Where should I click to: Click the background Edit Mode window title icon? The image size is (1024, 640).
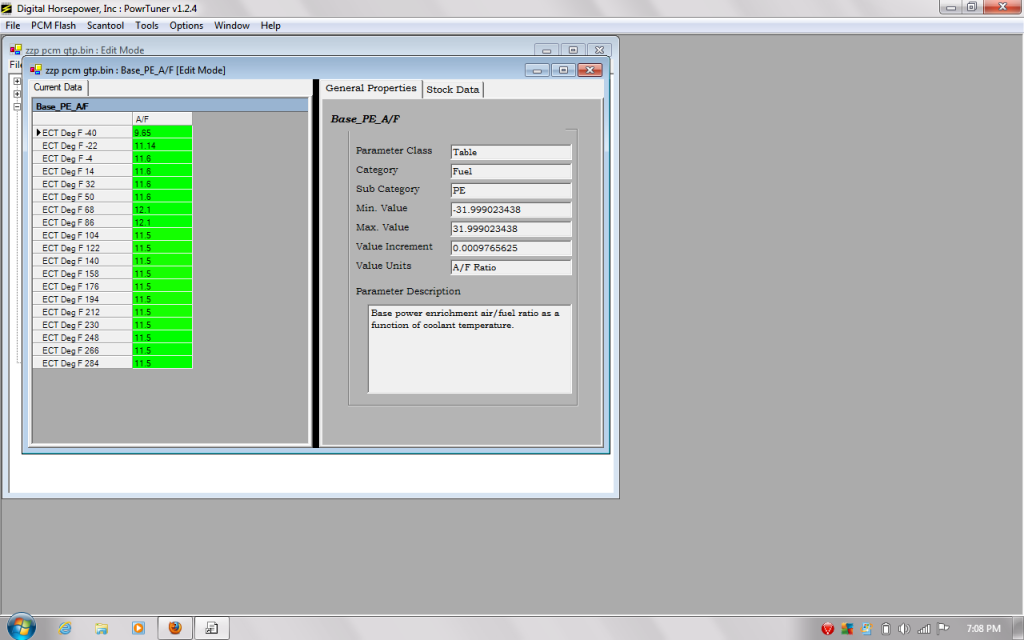click(16, 50)
